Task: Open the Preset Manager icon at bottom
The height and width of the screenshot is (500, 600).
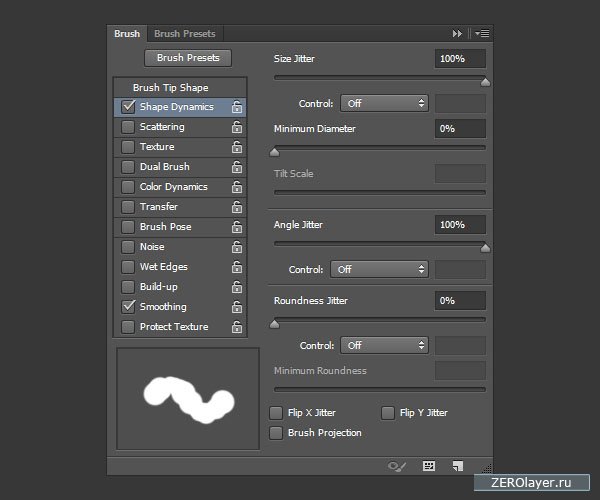Action: coord(429,466)
